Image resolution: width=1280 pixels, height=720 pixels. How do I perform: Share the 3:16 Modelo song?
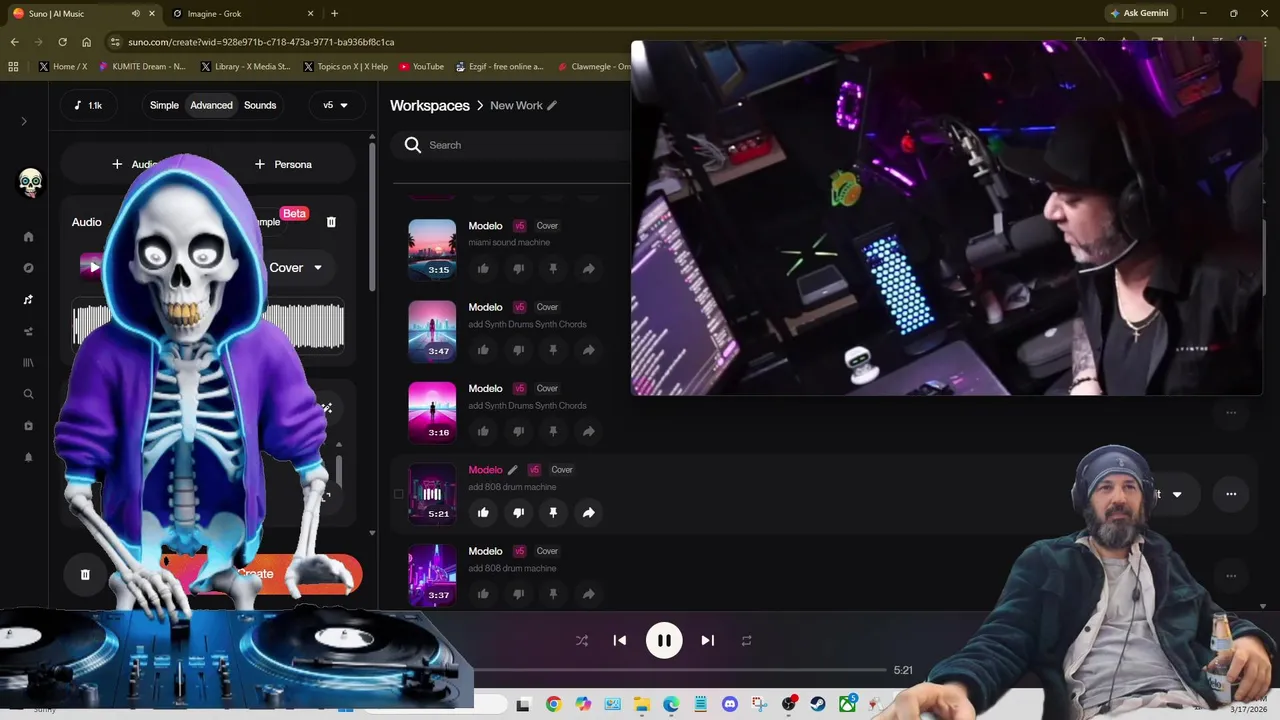point(588,431)
